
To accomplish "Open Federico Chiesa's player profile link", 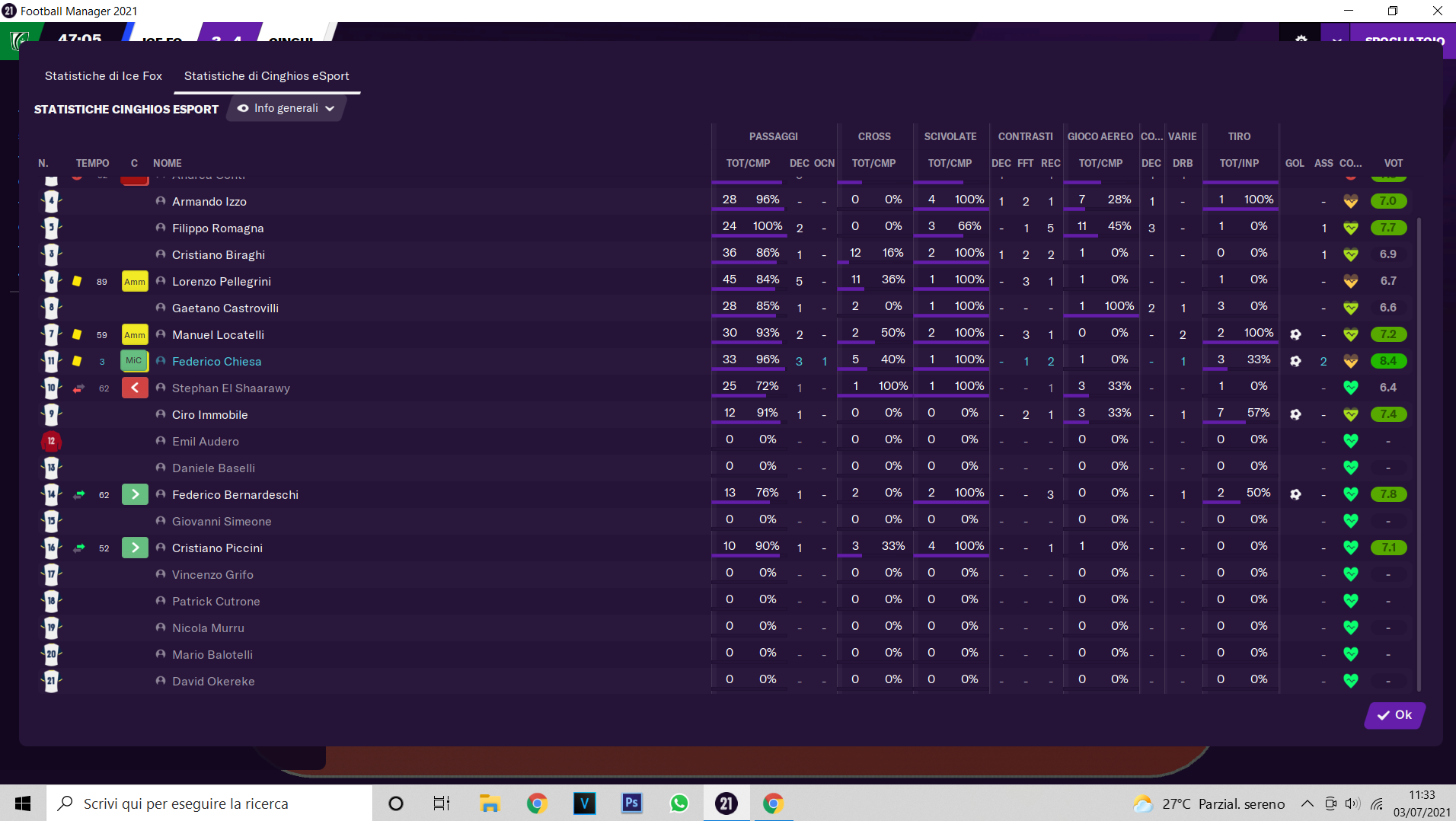I will (216, 362).
